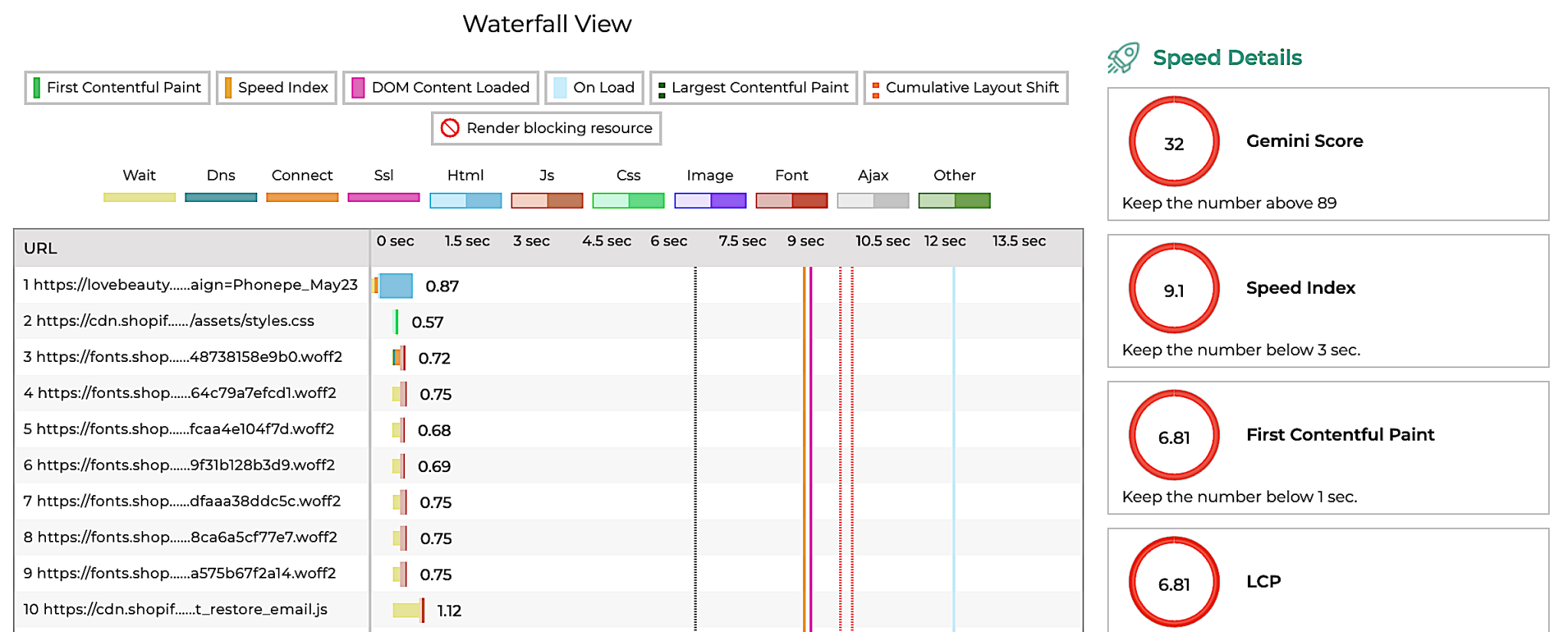Toggle the Speed Index legend button

pos(276,88)
